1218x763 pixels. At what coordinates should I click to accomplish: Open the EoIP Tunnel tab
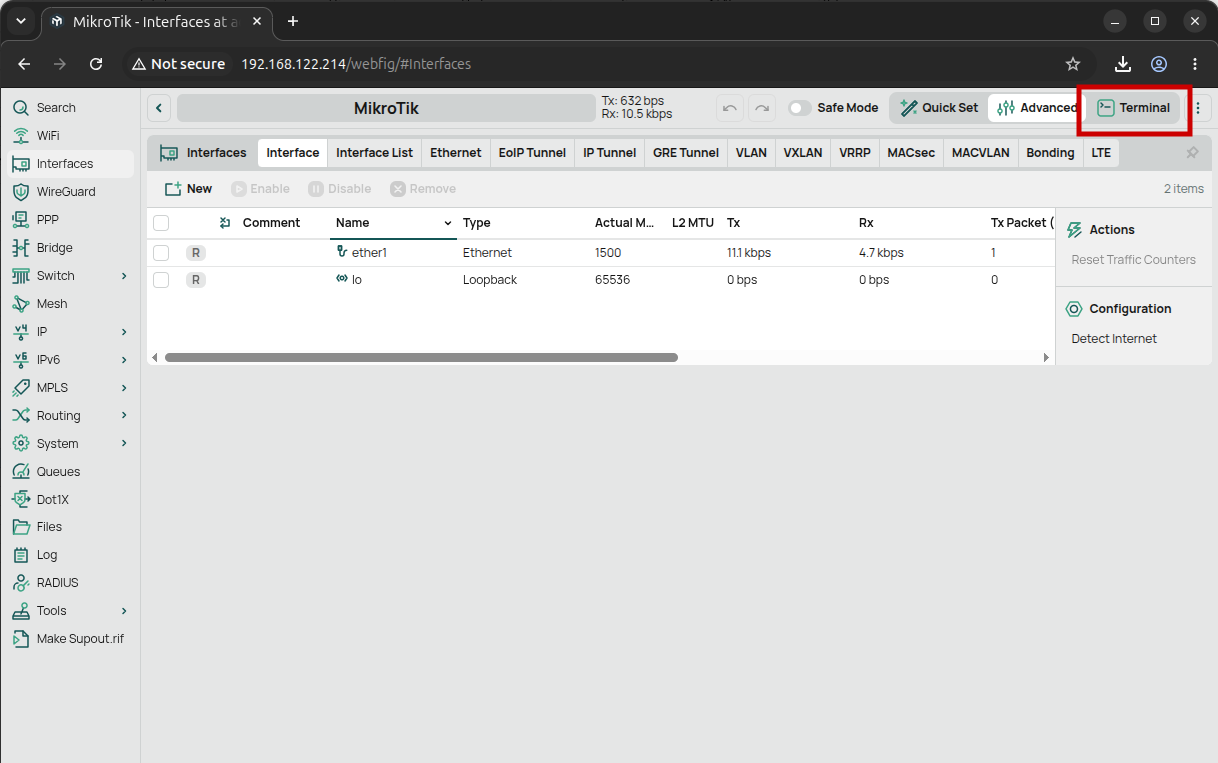[532, 153]
